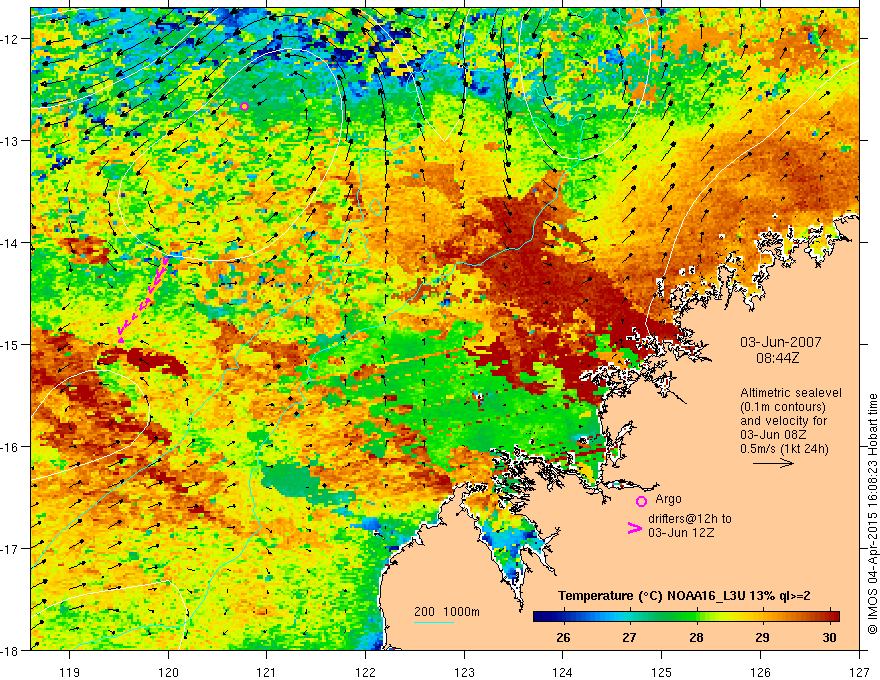
Task: Click the colorbar tick label 29
Action: pyautogui.click(x=762, y=638)
